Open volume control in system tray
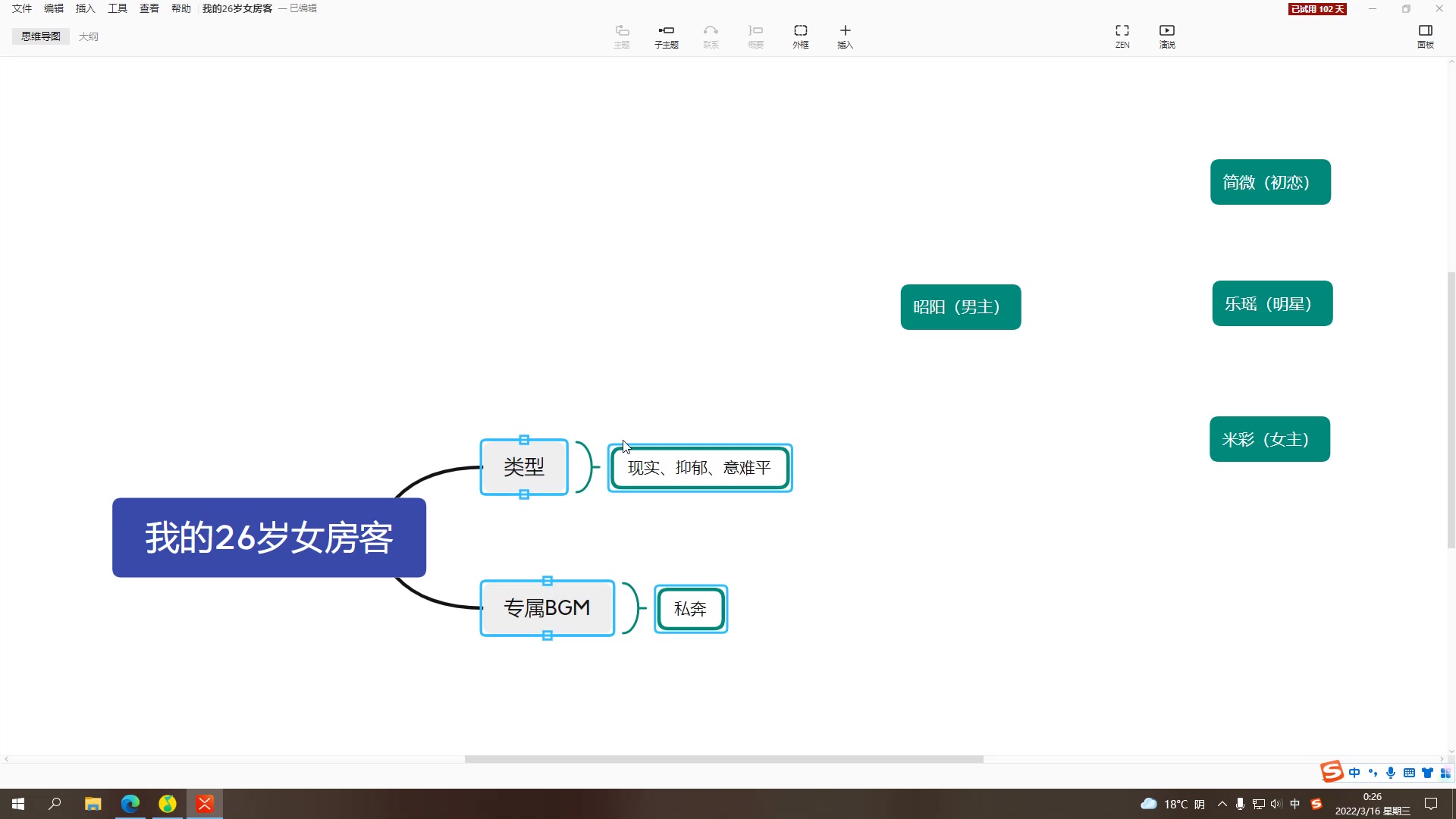The width and height of the screenshot is (1456, 819). (1276, 804)
